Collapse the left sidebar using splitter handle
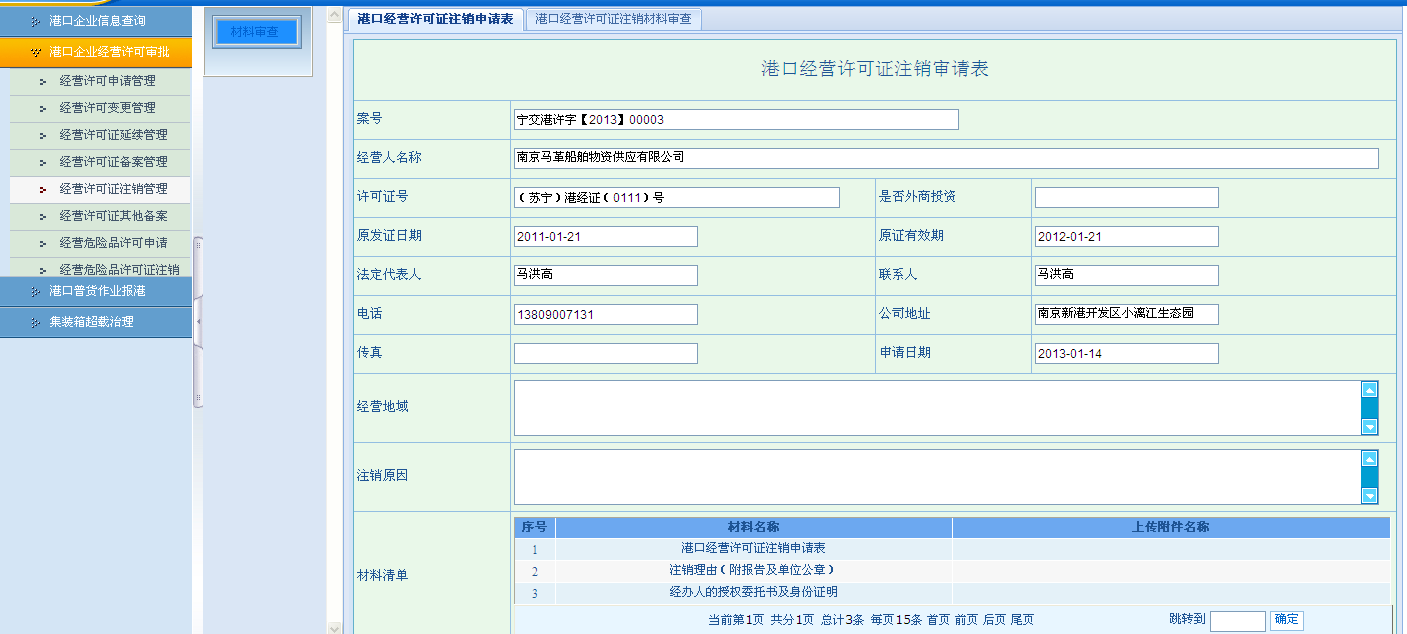1407x634 pixels. 198,321
